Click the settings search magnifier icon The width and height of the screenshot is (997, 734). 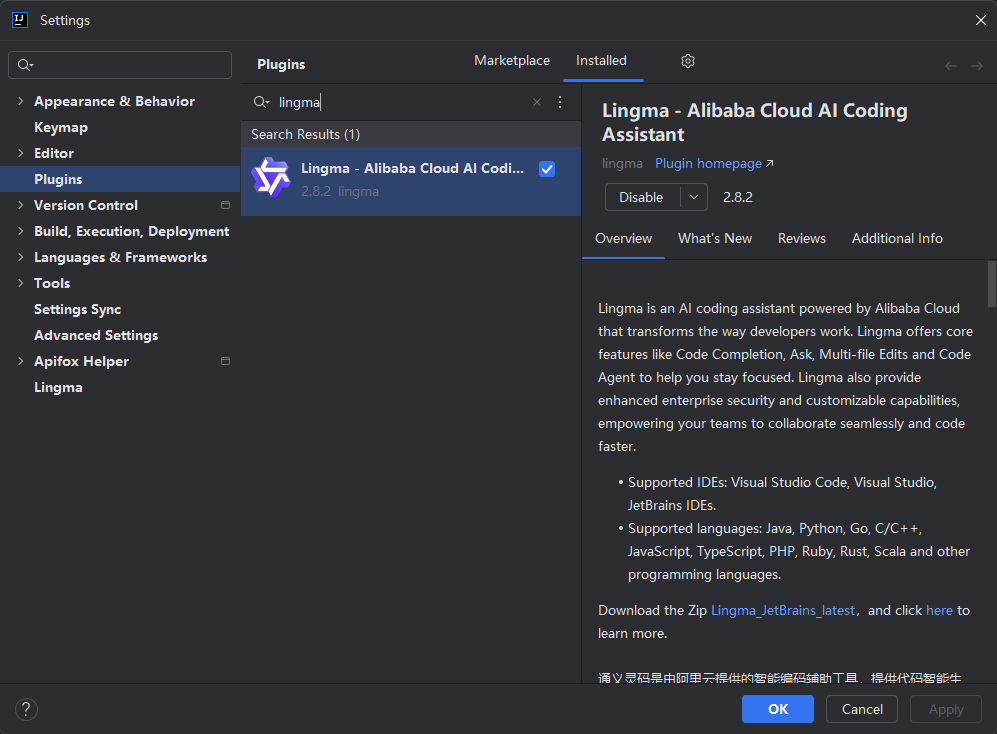click(25, 65)
